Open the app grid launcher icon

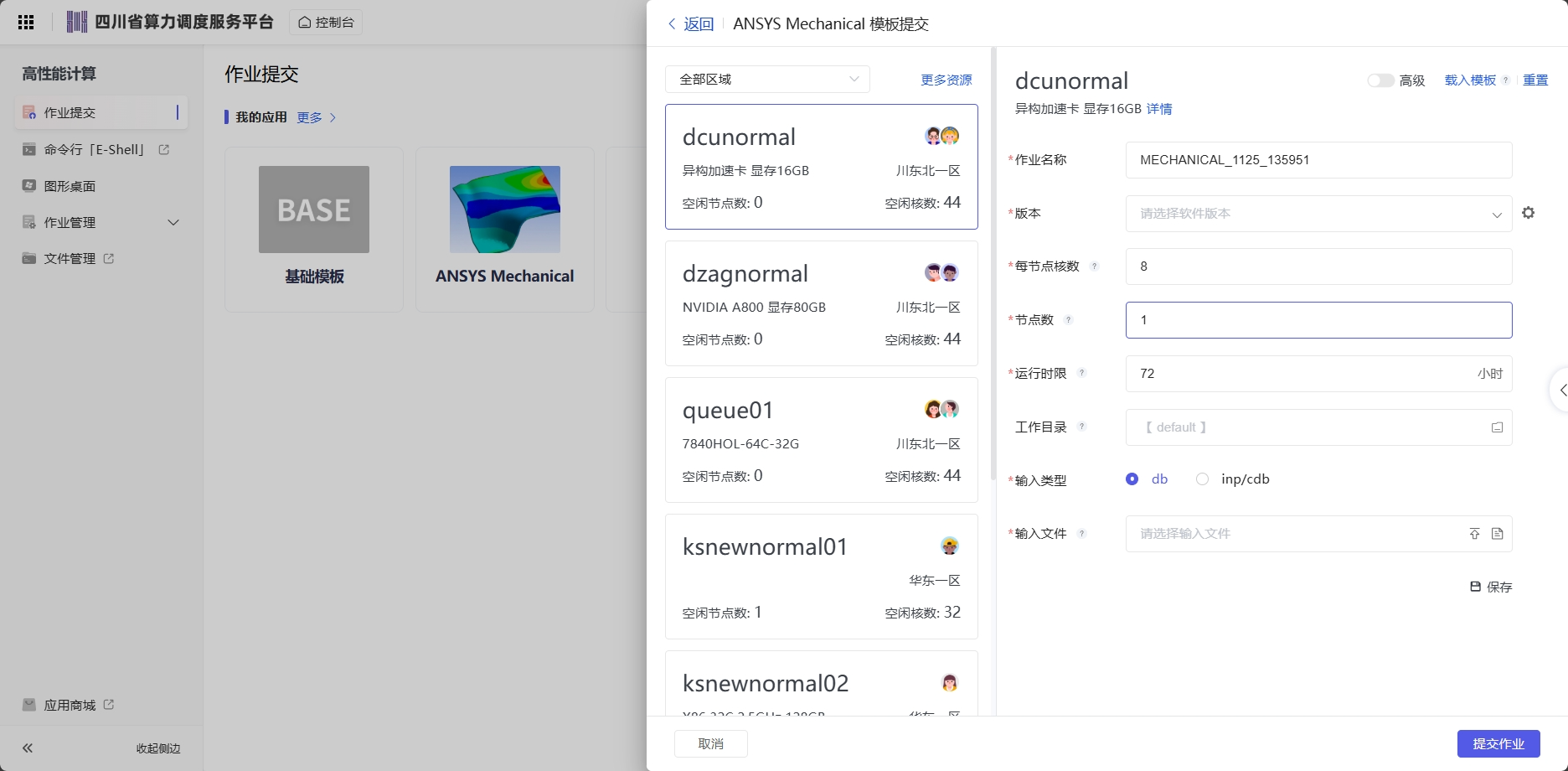[x=26, y=23]
